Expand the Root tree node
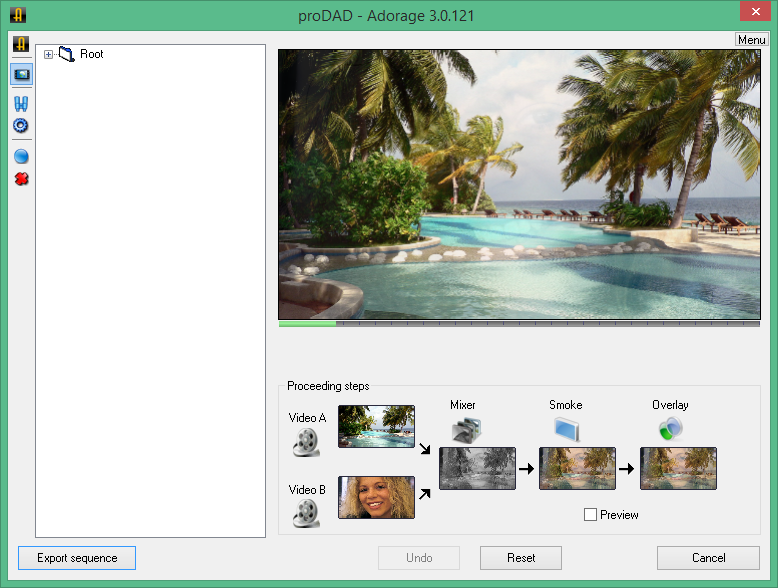 point(49,54)
